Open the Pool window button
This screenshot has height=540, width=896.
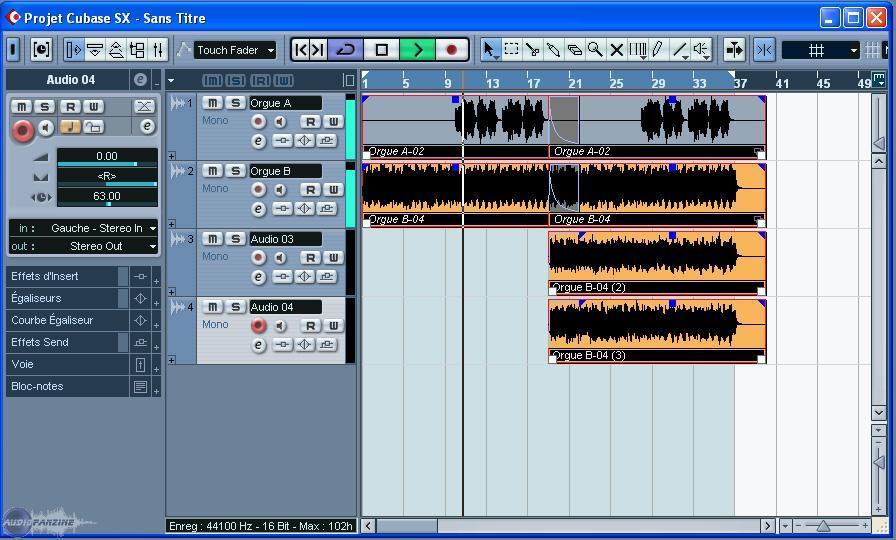(137, 50)
